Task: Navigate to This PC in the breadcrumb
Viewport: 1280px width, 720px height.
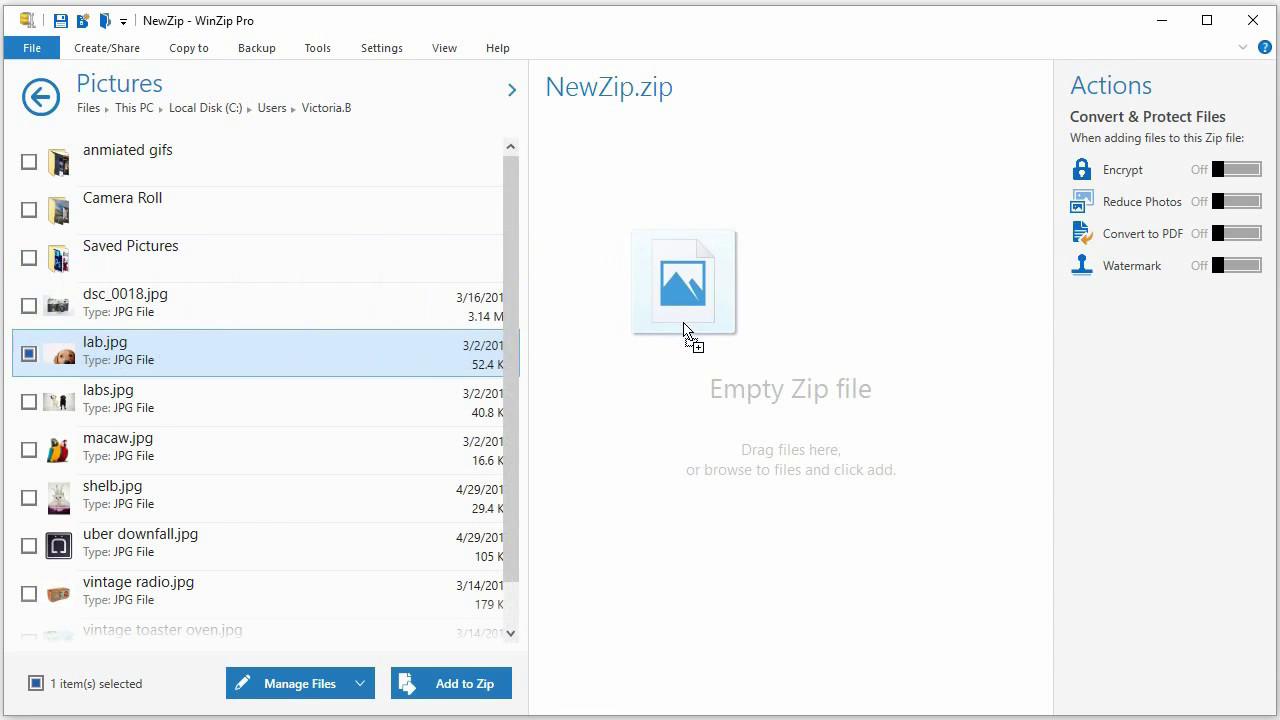Action: 134,108
